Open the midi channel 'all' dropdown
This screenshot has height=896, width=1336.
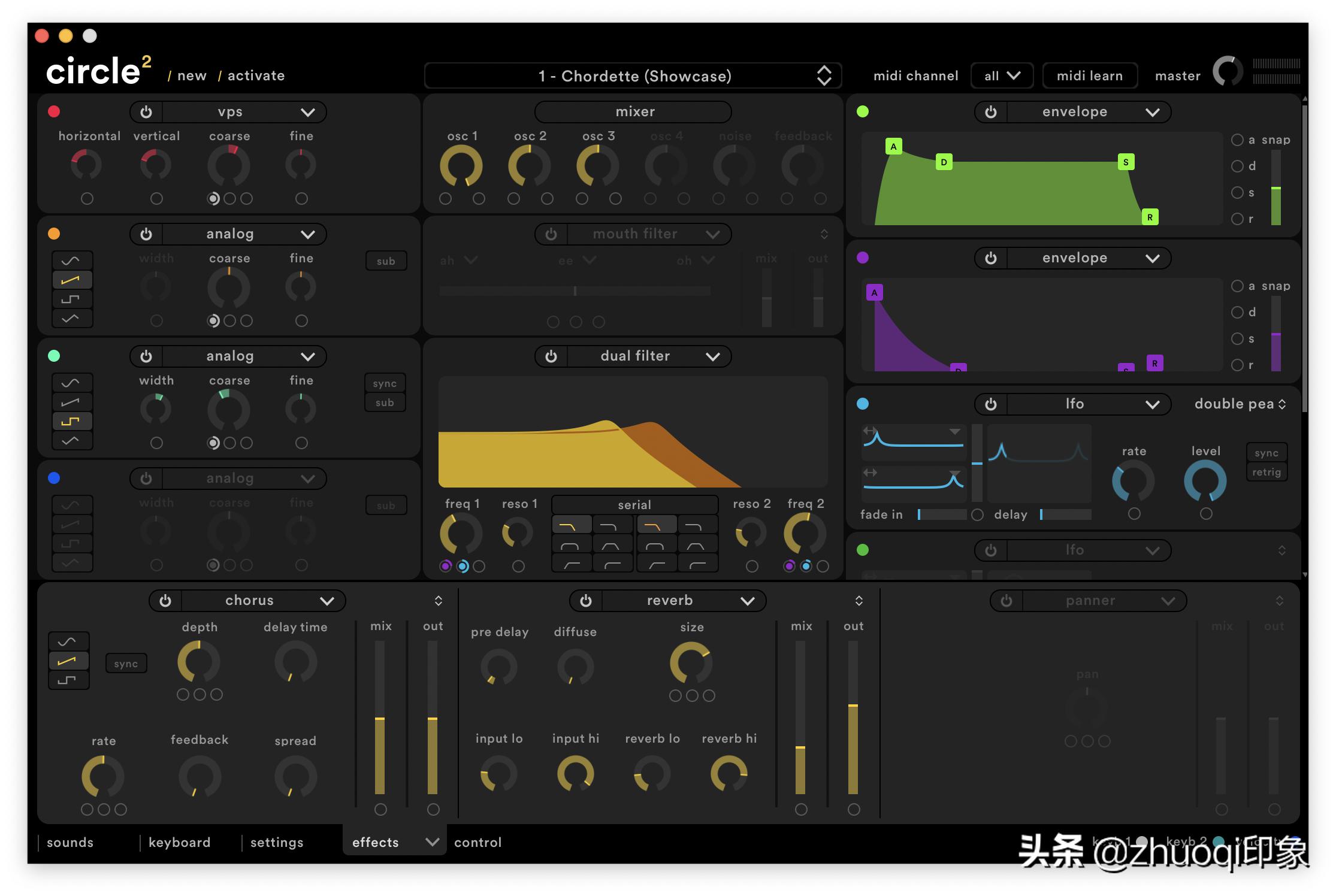1002,76
